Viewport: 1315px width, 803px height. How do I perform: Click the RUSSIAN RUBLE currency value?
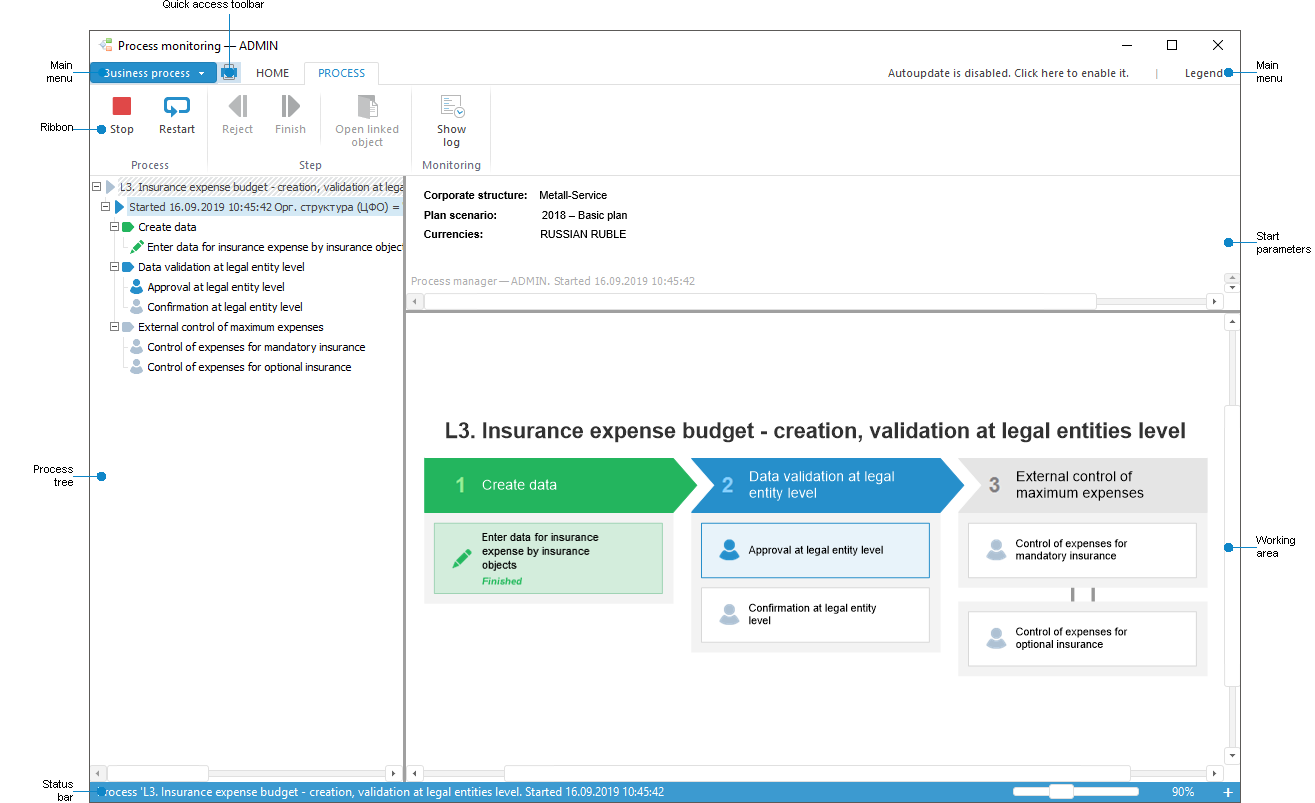click(x=583, y=234)
